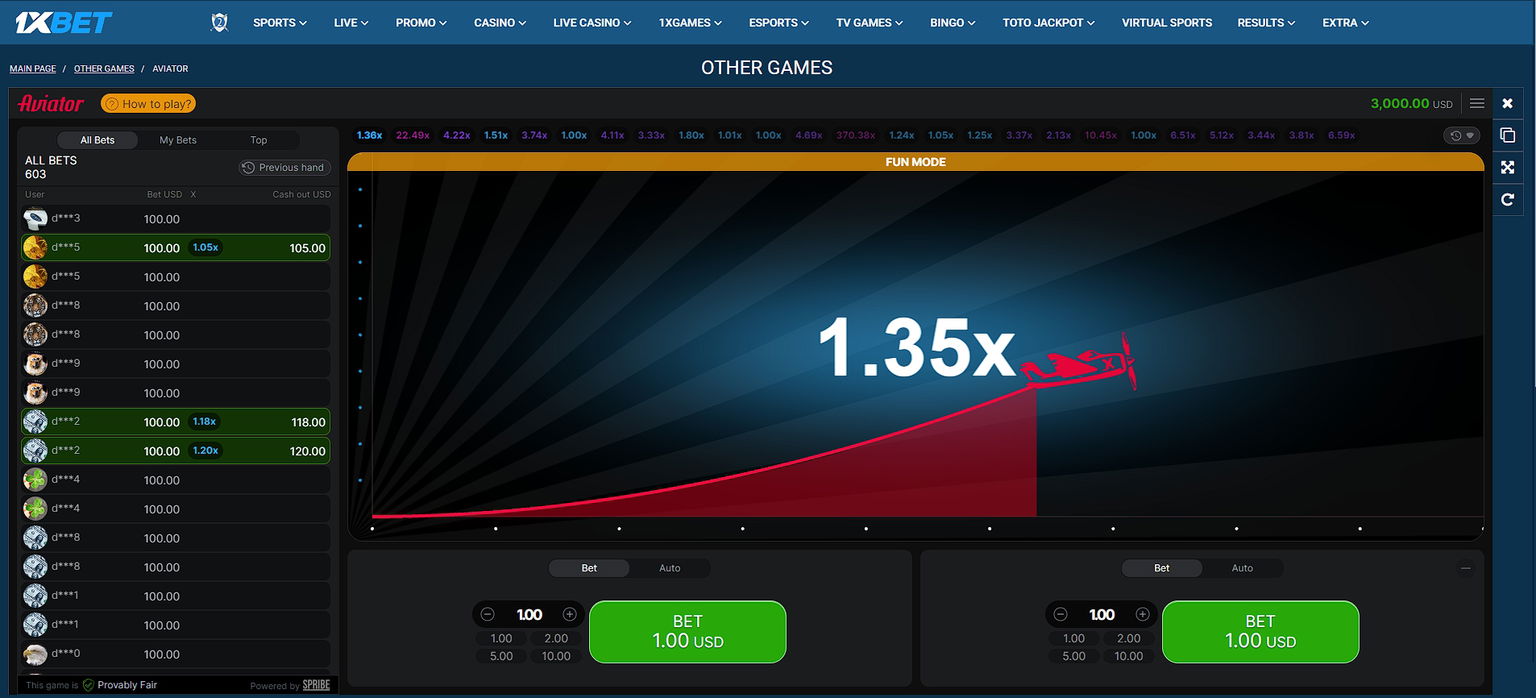Image resolution: width=1536 pixels, height=698 pixels.
Task: Switch right panel to Auto mode
Action: 1242,568
